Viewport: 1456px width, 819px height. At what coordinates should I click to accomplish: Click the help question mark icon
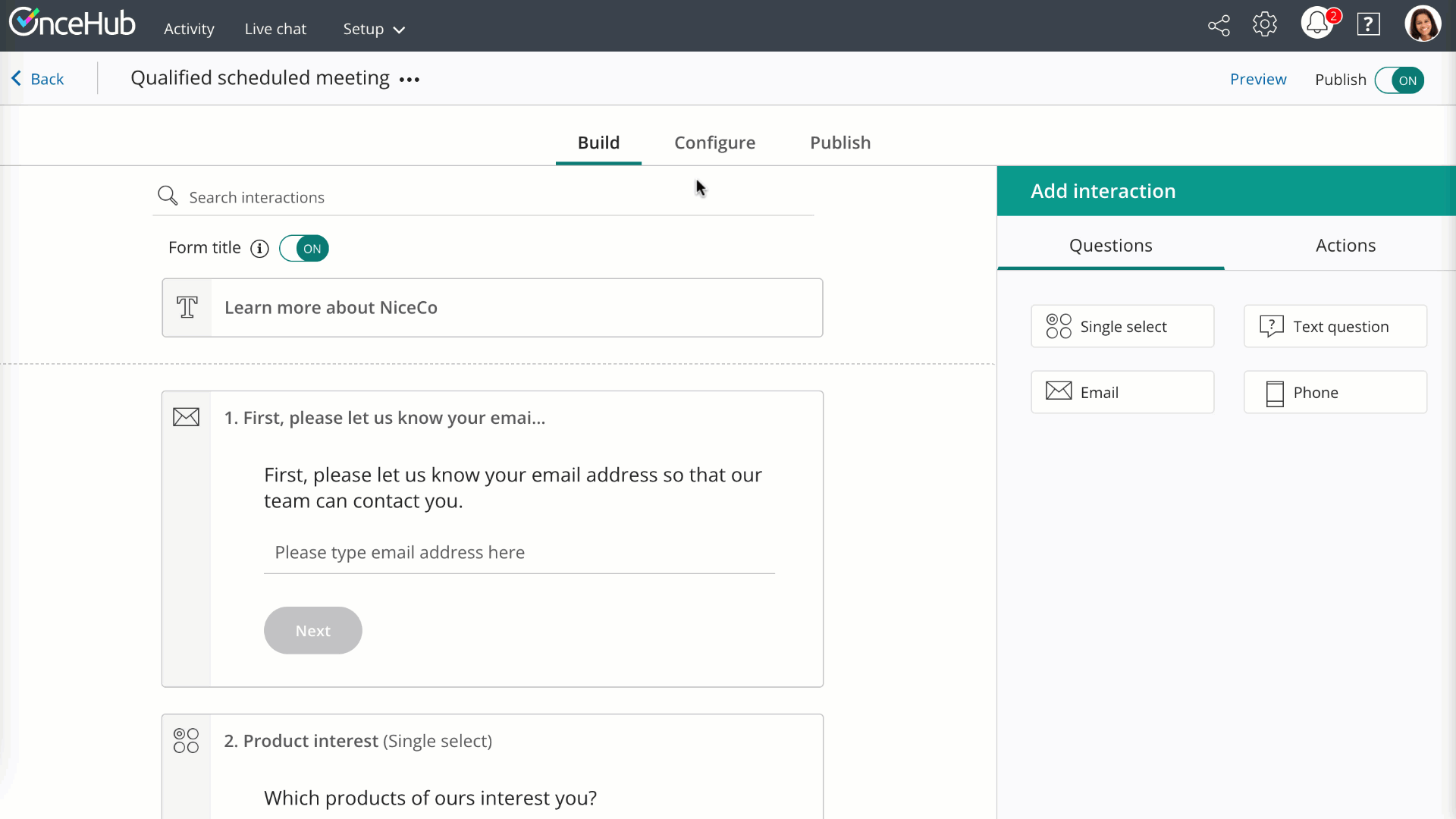[x=1368, y=25]
